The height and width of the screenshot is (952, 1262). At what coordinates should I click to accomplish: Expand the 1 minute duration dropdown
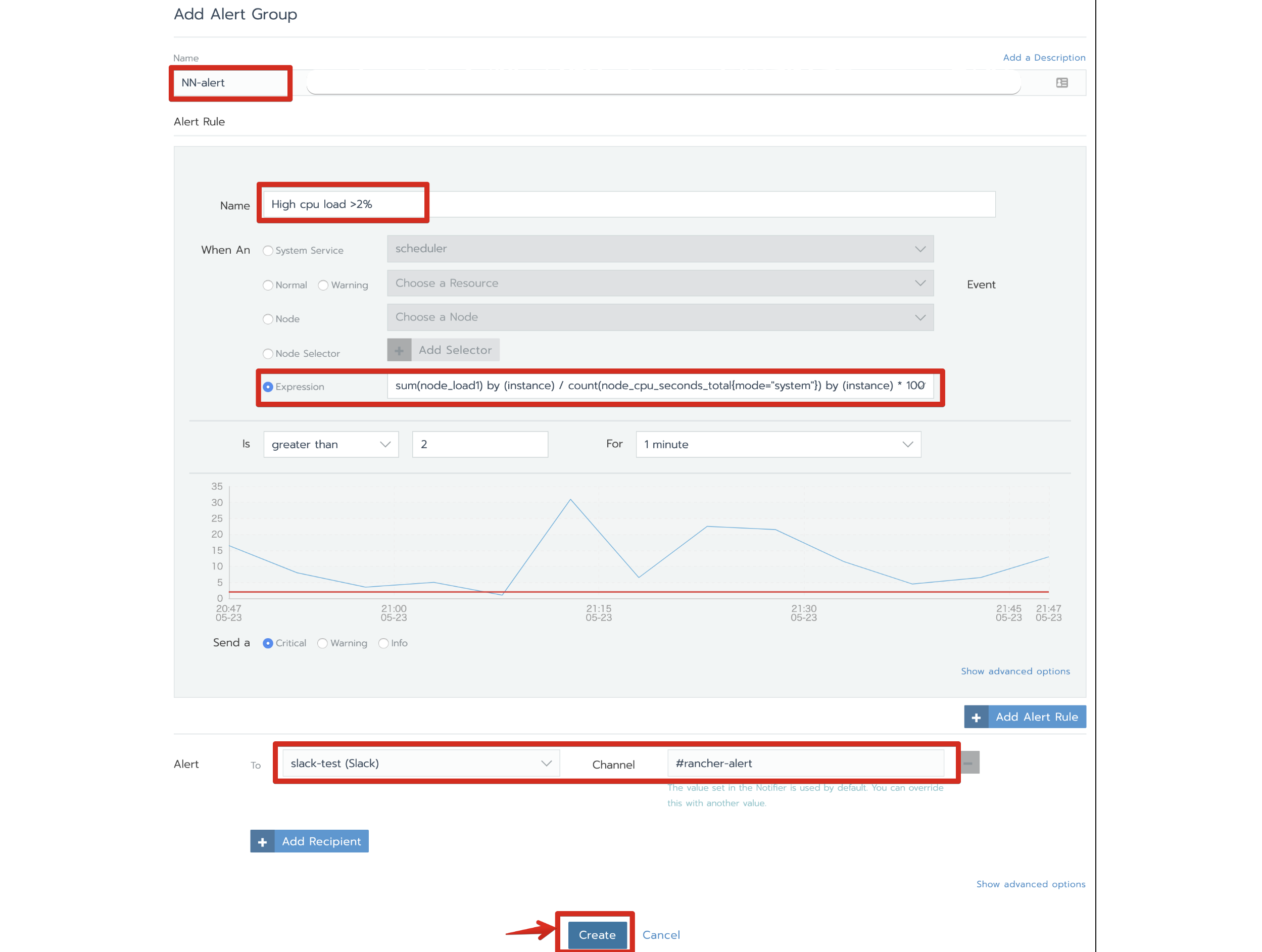[778, 444]
